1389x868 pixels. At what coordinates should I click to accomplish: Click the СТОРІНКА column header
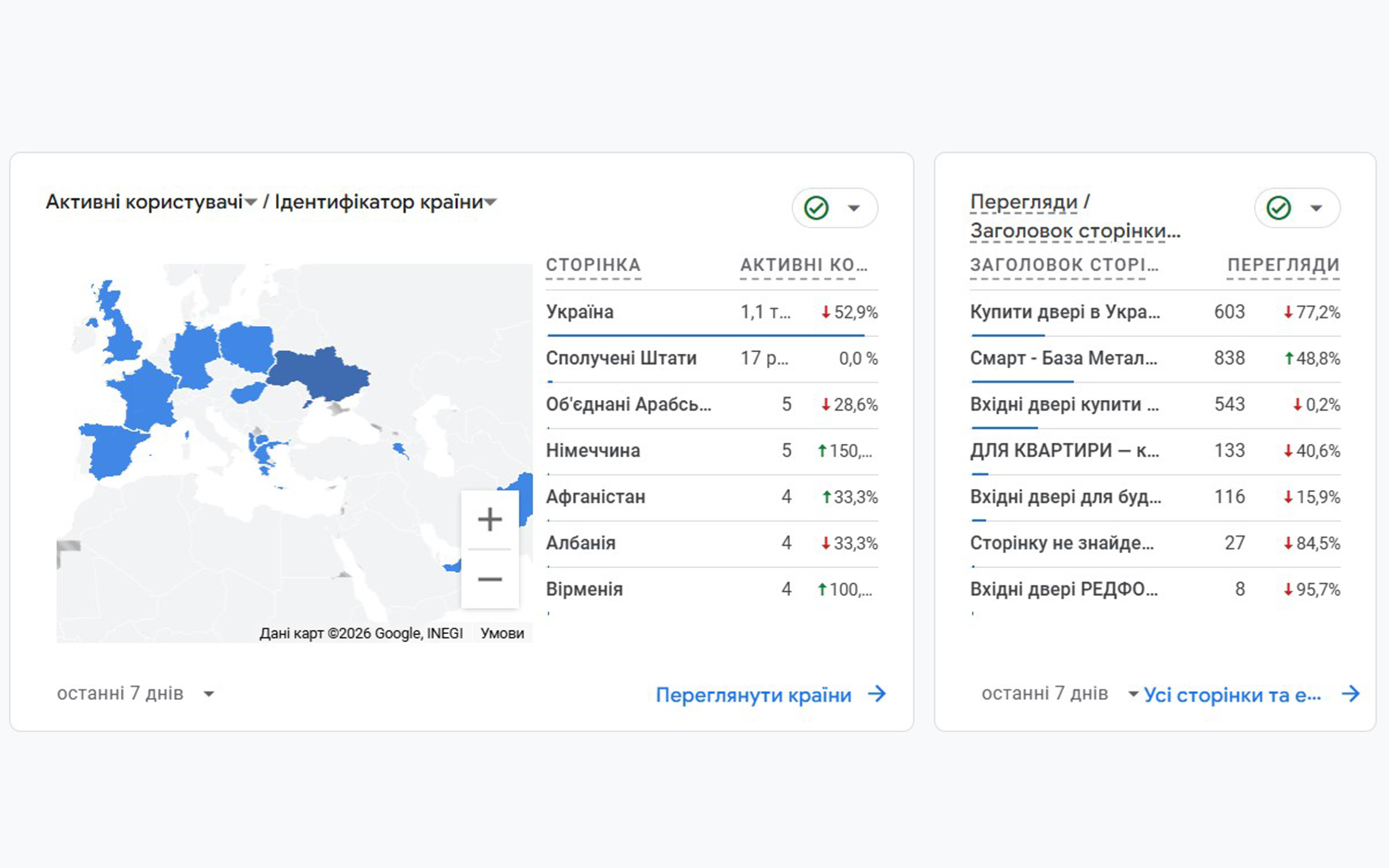point(593,265)
